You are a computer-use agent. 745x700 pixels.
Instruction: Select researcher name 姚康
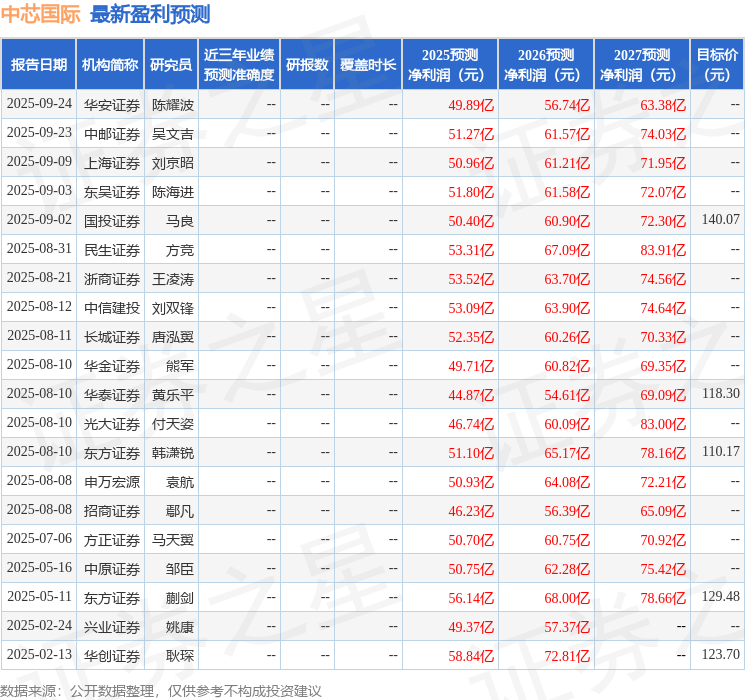180,627
